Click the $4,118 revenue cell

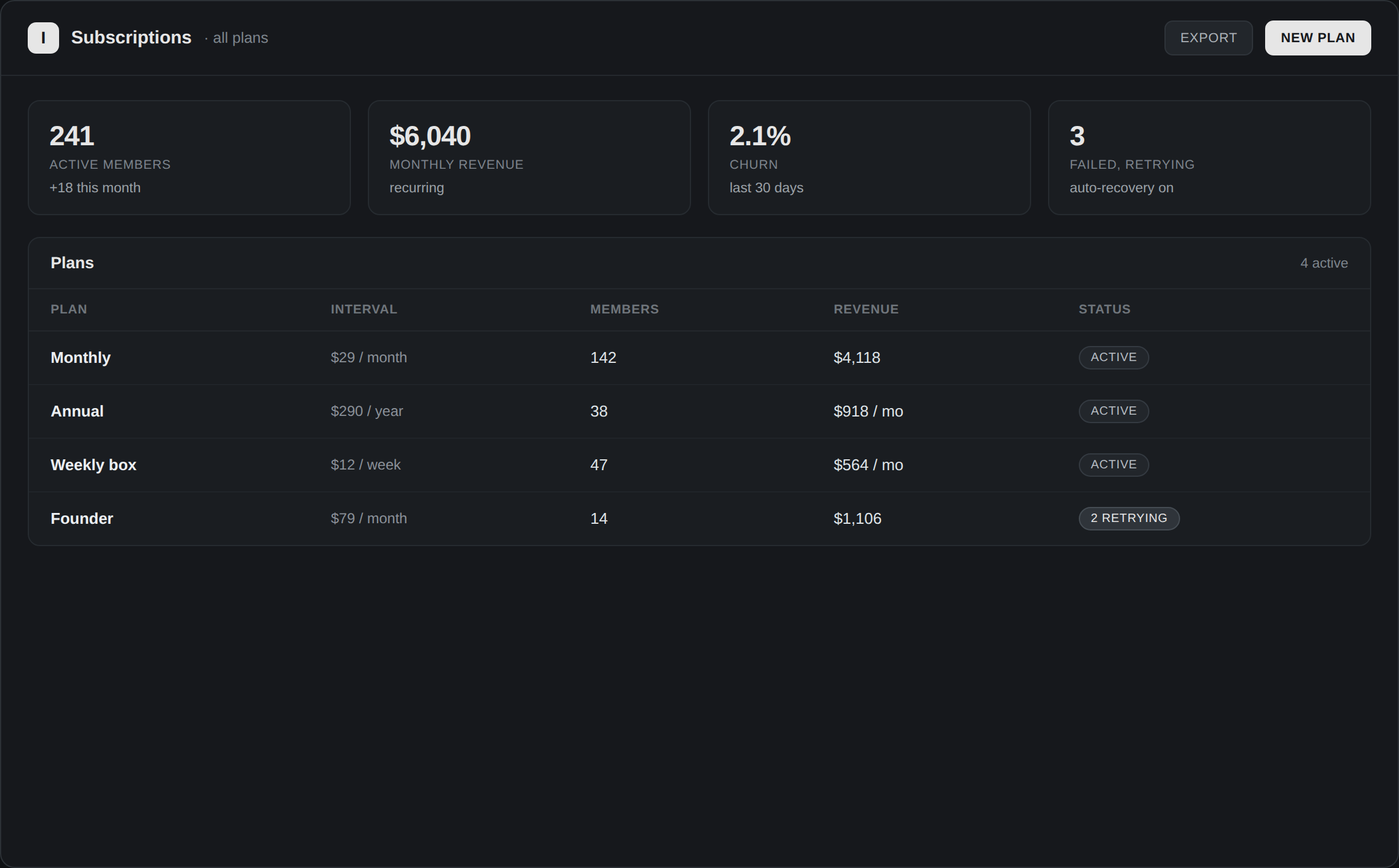coord(857,357)
